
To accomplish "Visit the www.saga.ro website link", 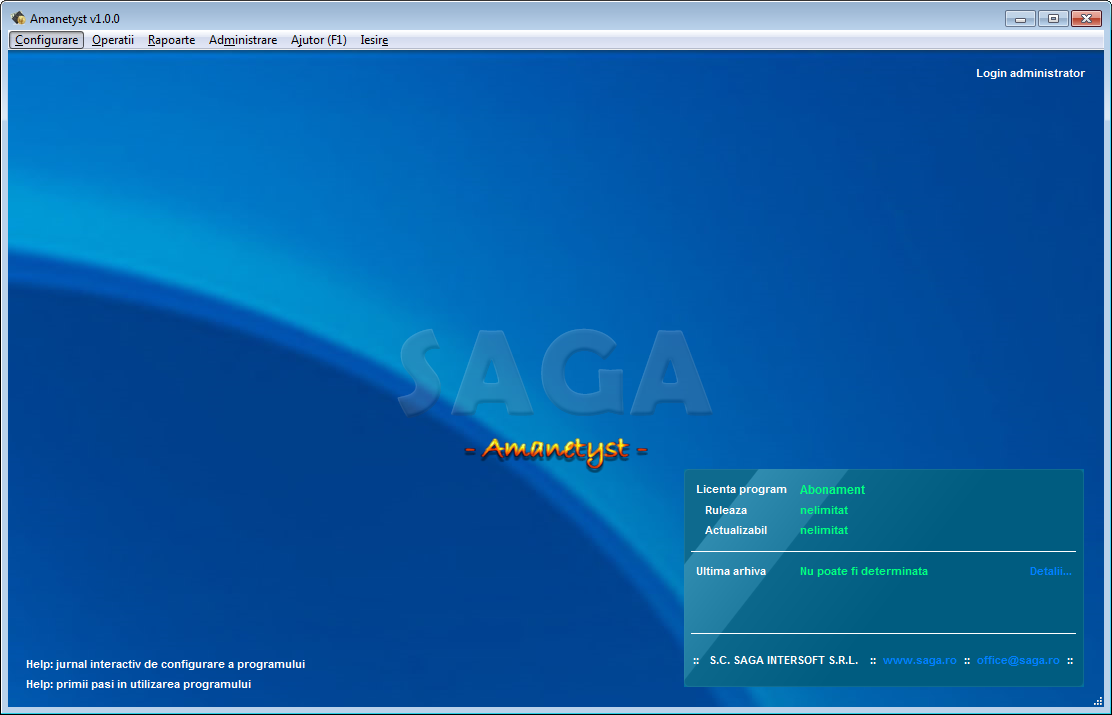I will tap(919, 660).
